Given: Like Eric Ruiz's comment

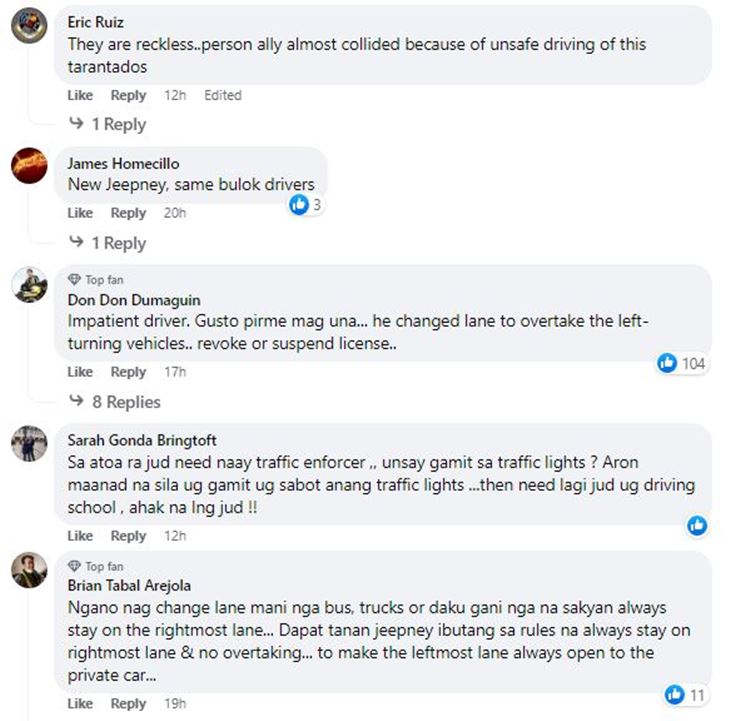Looking at the screenshot, I should (80, 96).
